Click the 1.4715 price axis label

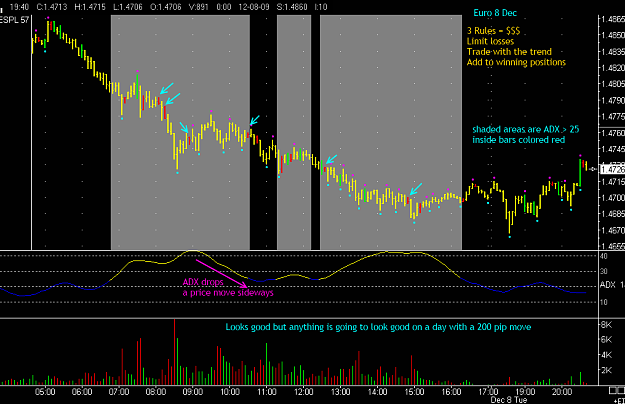click(x=613, y=182)
